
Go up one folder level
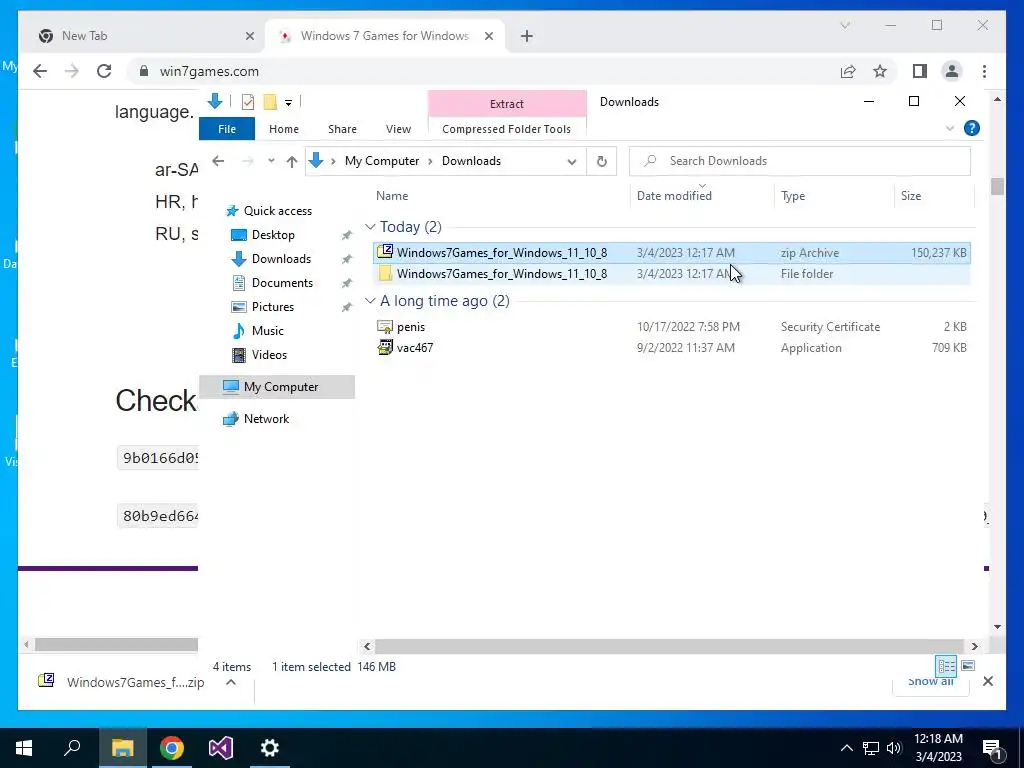[292, 161]
